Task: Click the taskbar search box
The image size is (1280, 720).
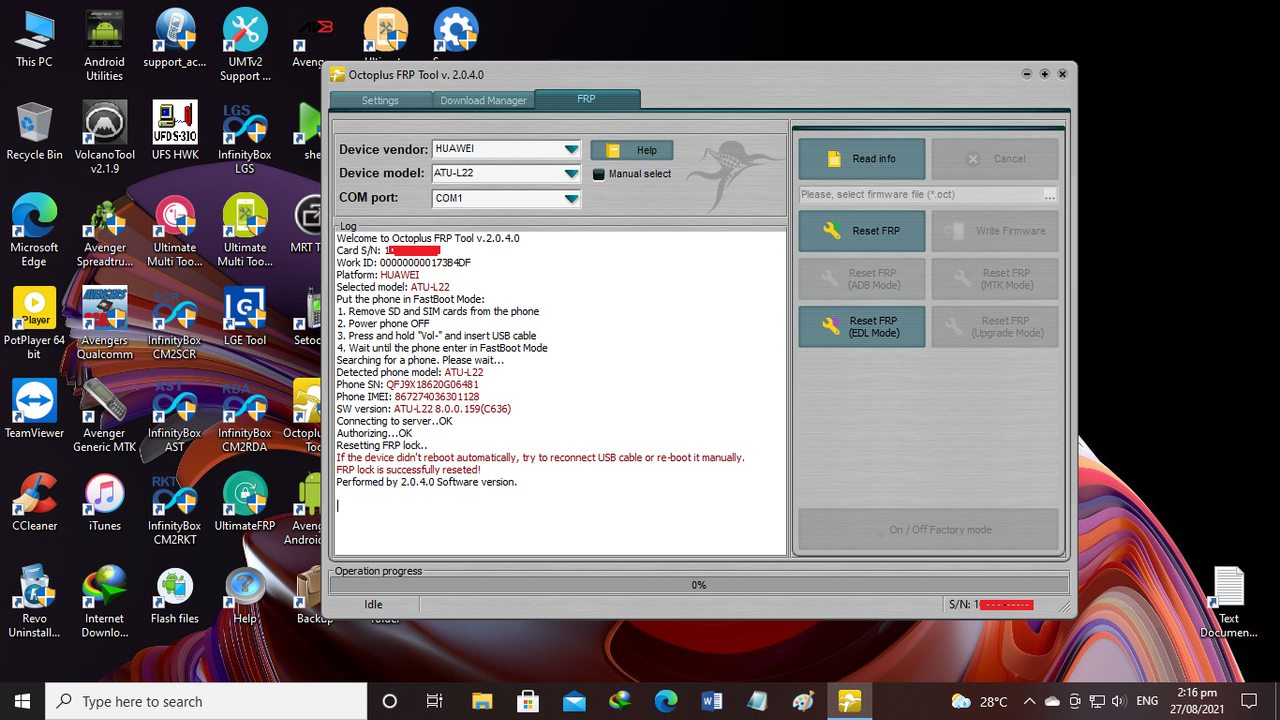Action: coord(206,701)
